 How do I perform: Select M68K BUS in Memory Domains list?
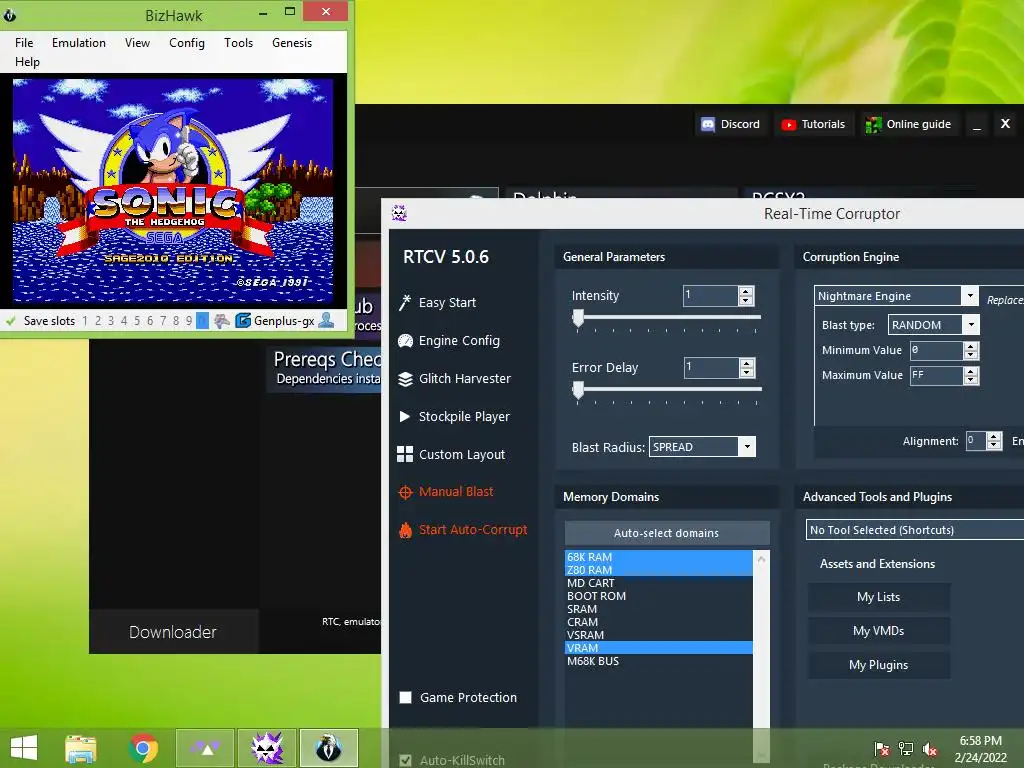[658, 661]
